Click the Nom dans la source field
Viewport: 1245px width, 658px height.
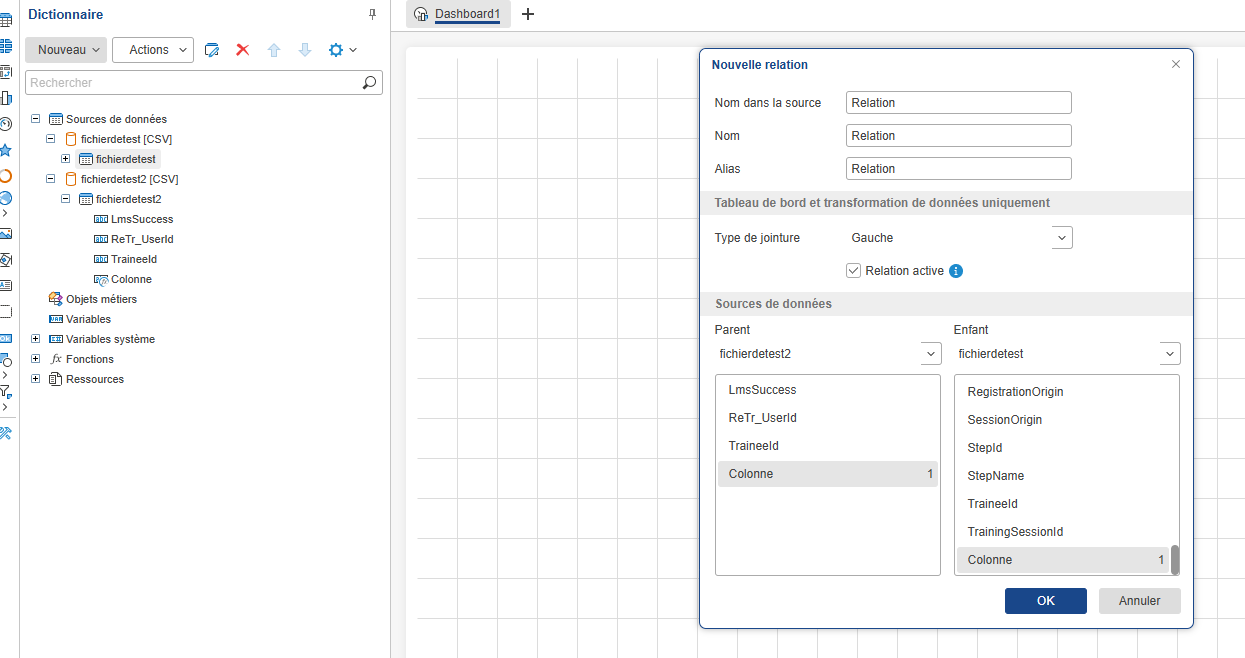(x=959, y=103)
